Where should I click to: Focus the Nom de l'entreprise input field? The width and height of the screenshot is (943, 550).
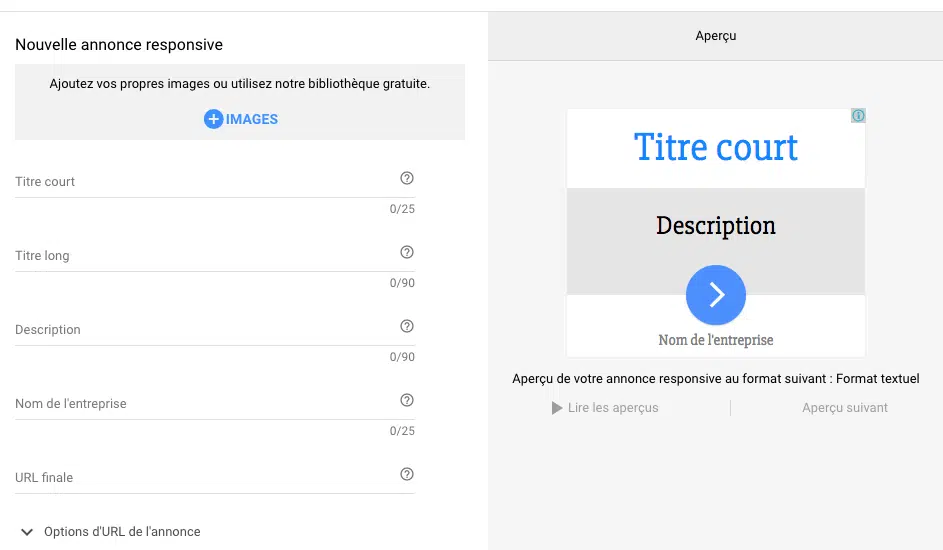200,404
